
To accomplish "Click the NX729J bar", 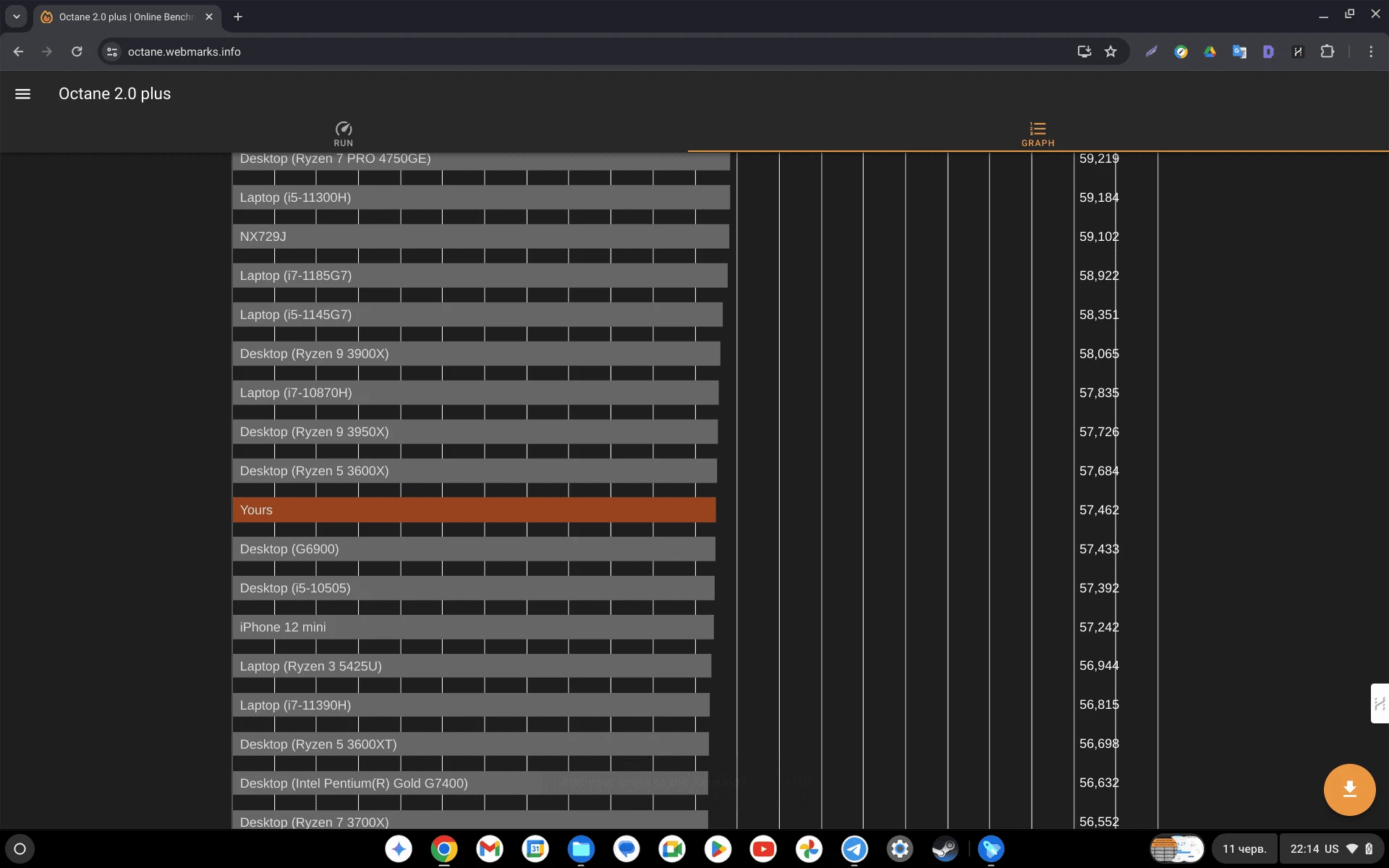I will click(480, 237).
